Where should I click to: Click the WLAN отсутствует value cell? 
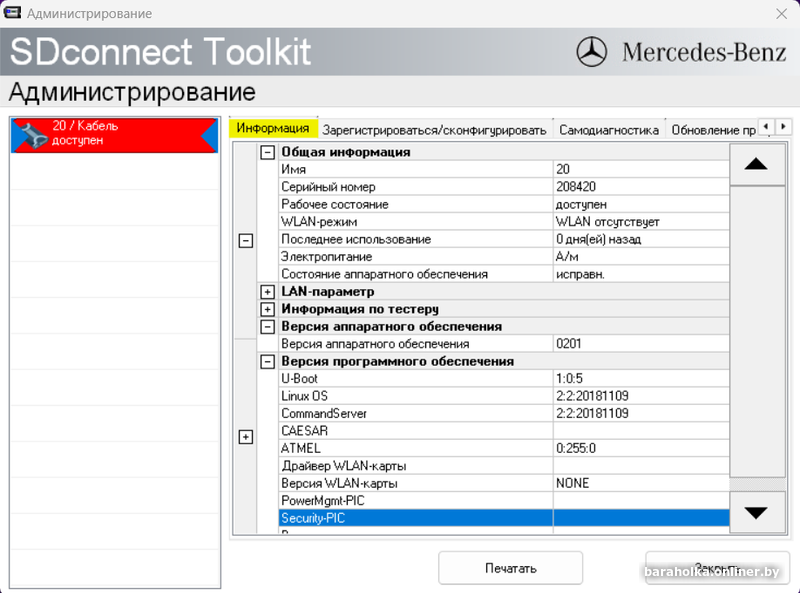click(641, 221)
